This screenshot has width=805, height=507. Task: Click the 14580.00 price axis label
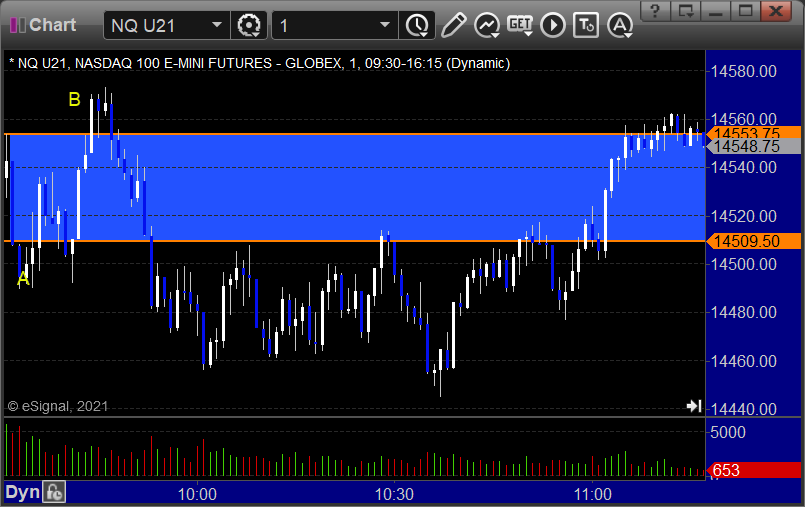coord(743,71)
